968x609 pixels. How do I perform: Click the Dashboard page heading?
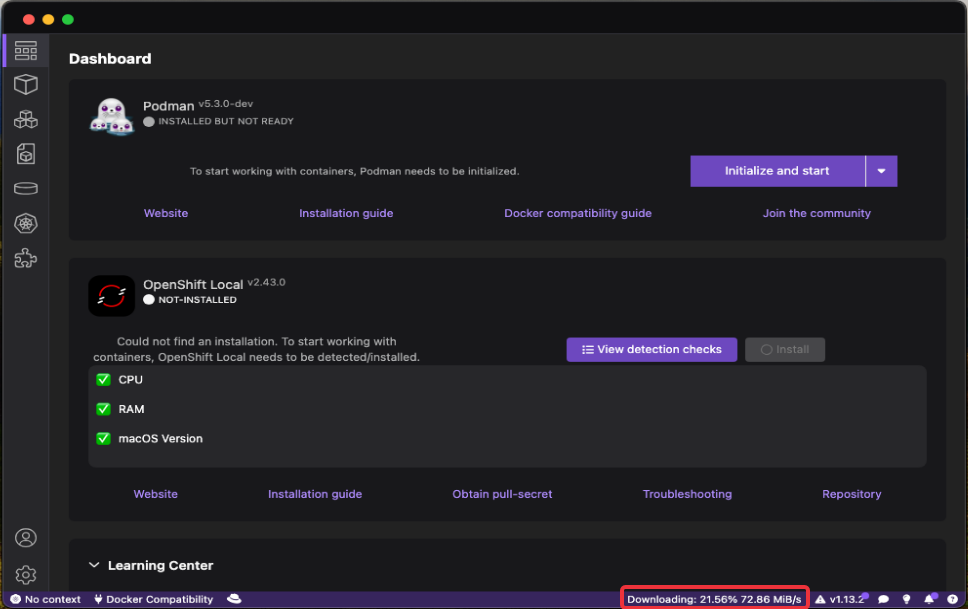[110, 59]
